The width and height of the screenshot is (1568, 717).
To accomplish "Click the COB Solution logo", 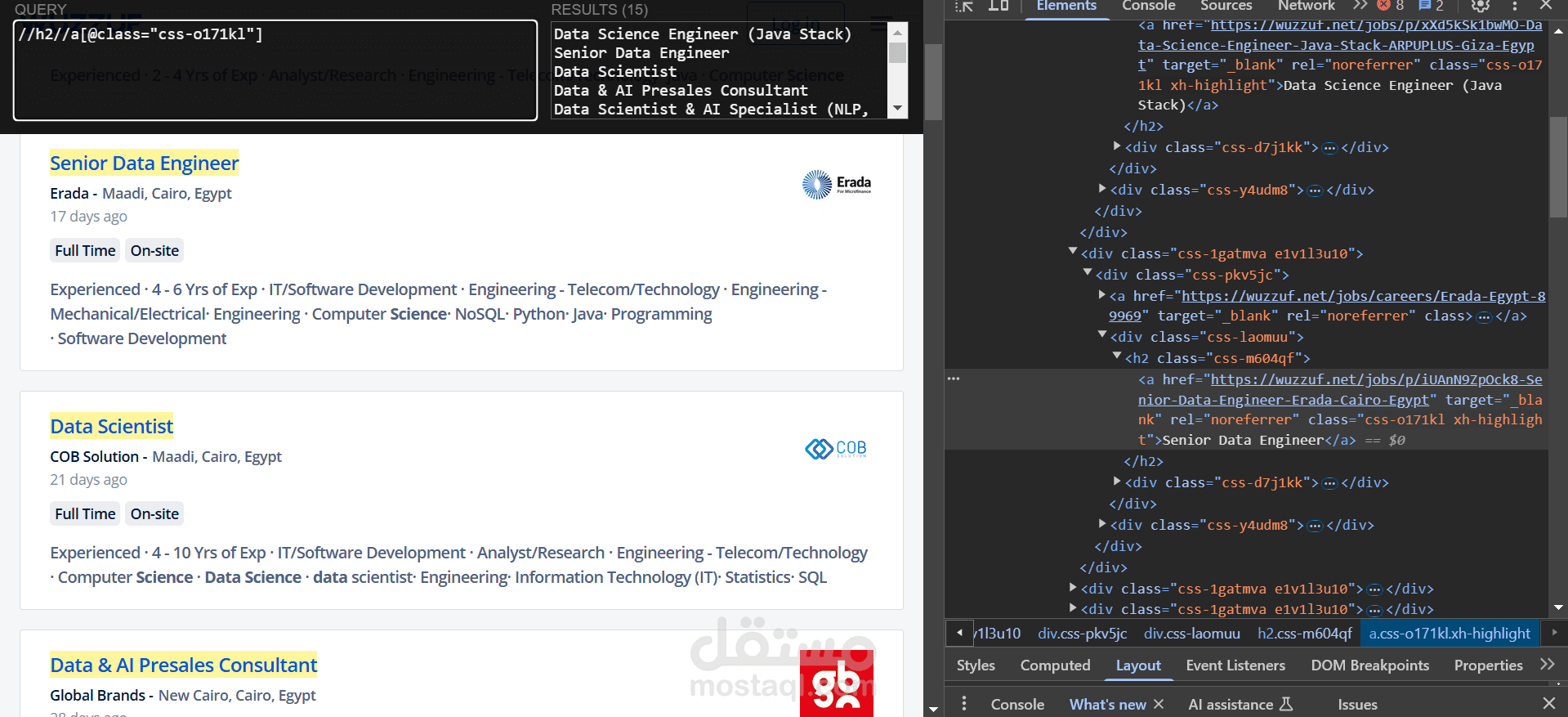I will point(836,449).
